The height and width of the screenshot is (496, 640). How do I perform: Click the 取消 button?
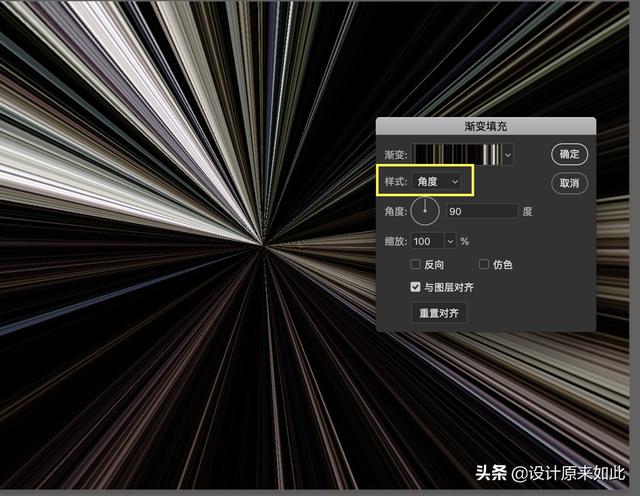[569, 183]
